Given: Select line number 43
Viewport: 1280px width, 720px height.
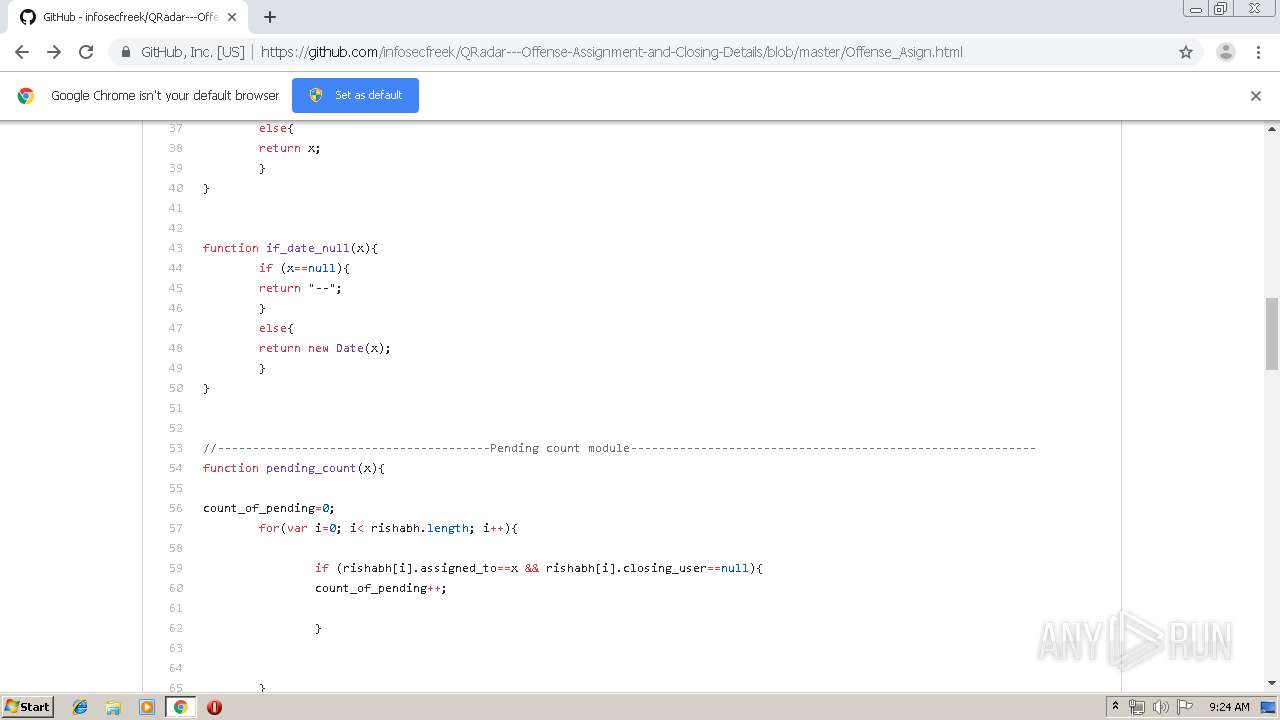Looking at the screenshot, I should click(x=176, y=248).
